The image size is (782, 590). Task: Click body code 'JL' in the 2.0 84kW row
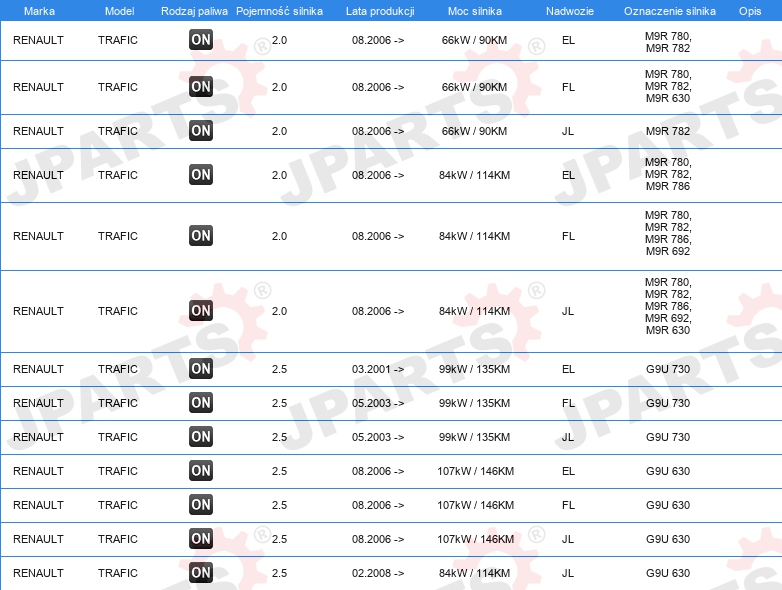[x=568, y=311]
